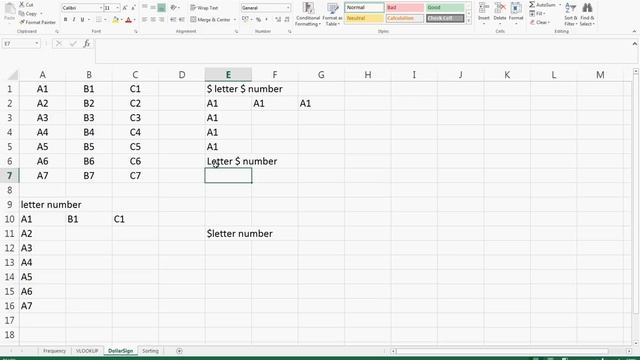Click the Orientation text angle icon
640x360 pixels.
173,7
